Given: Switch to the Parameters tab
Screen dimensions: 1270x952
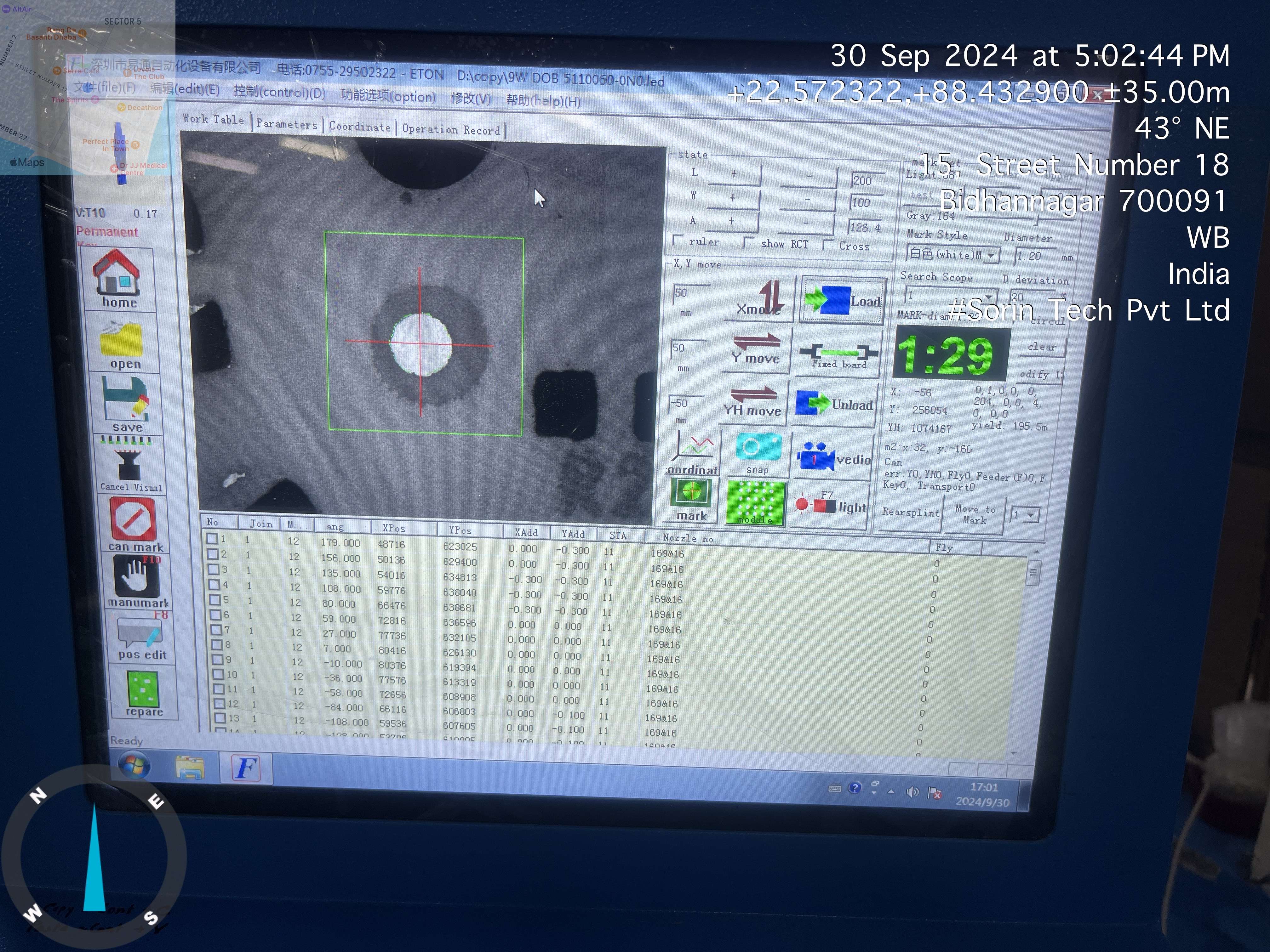Looking at the screenshot, I should pos(287,124).
